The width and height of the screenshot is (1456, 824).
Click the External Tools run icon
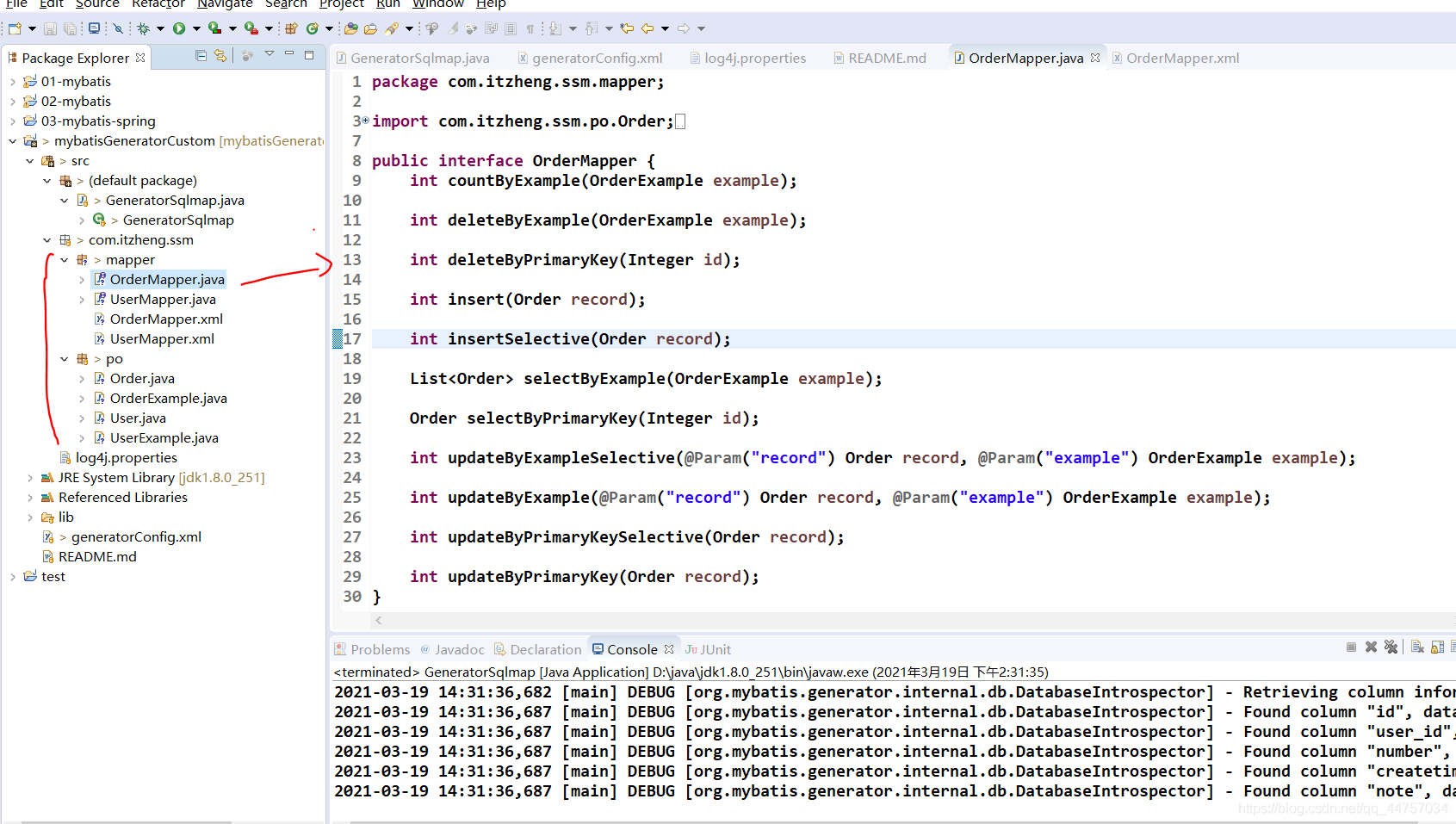click(x=251, y=28)
